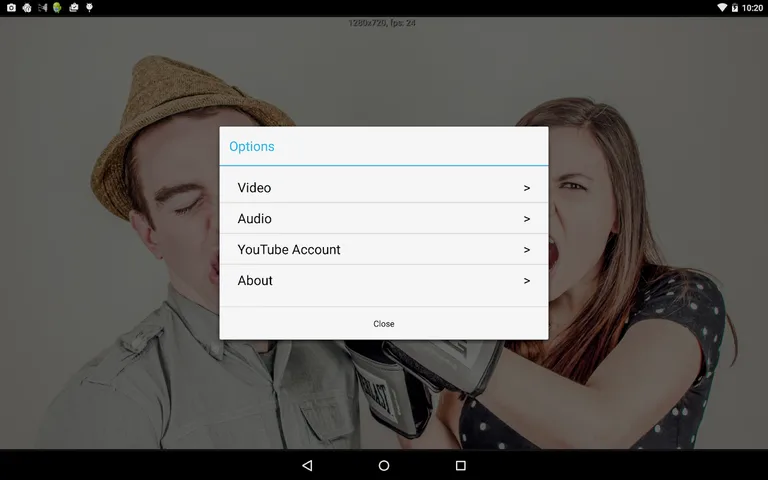Open the YouTube Account entry
Screen dimensions: 768x480
(x=384, y=249)
